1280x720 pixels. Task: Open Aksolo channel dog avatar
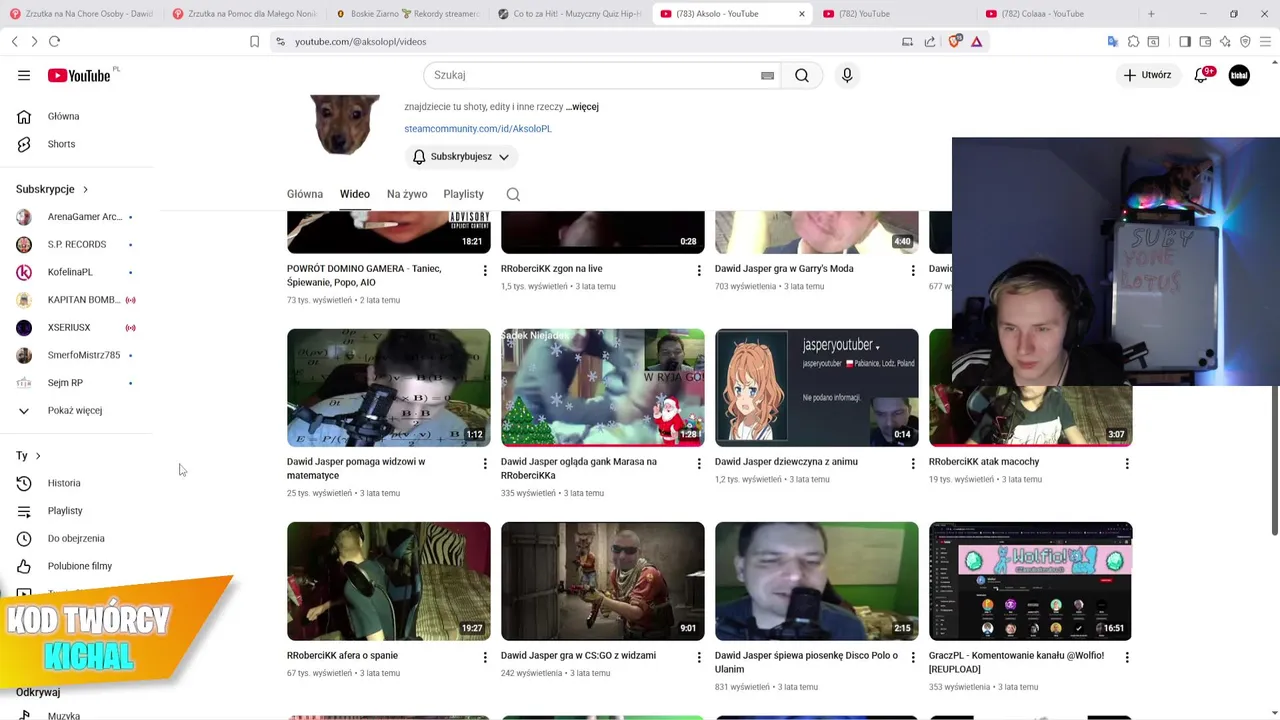pos(345,124)
